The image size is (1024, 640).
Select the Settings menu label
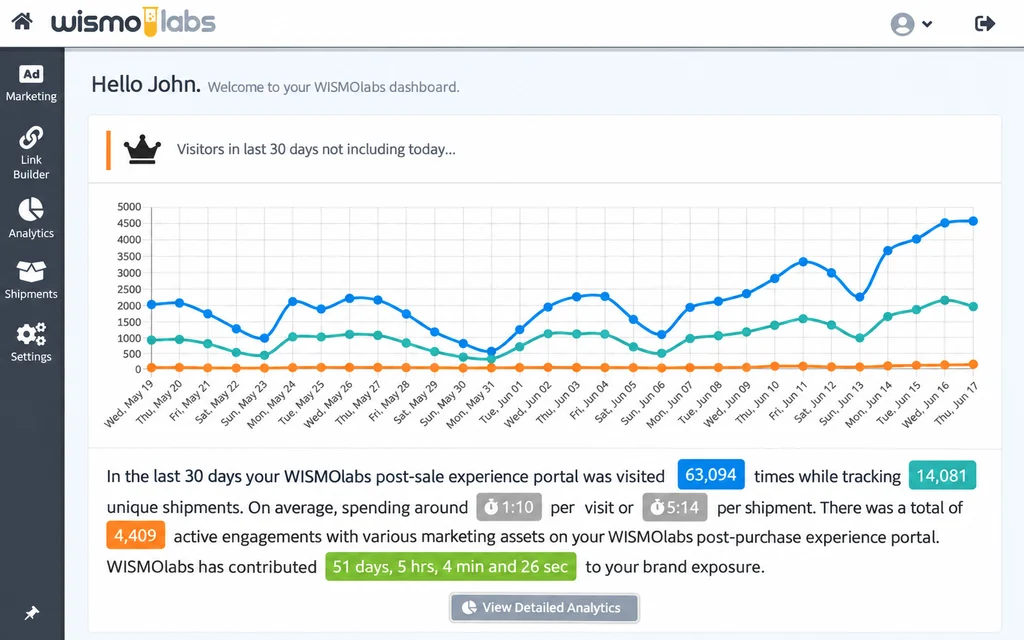click(31, 357)
